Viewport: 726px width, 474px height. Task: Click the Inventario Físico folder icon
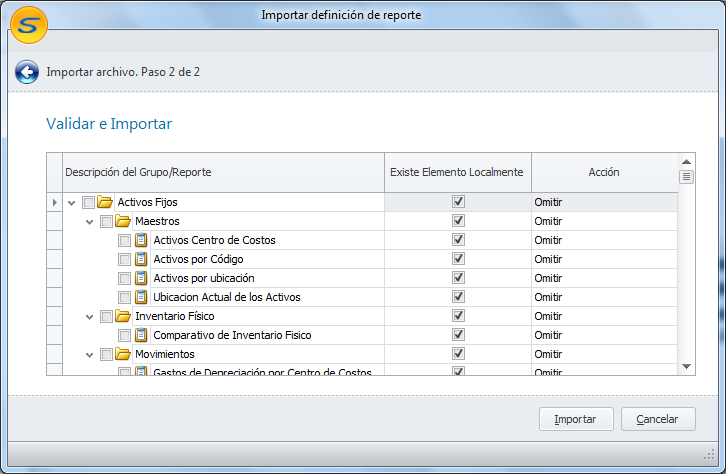(x=123, y=316)
